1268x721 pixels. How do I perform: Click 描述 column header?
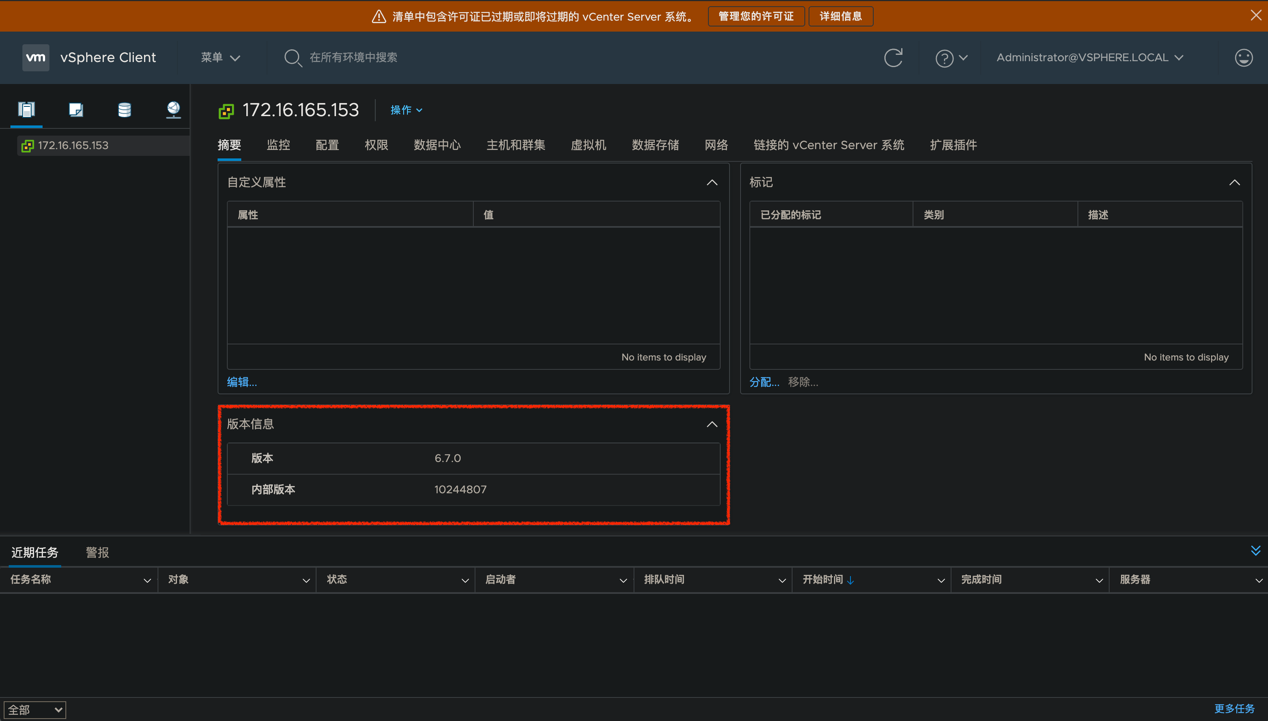pyautogui.click(x=1160, y=215)
